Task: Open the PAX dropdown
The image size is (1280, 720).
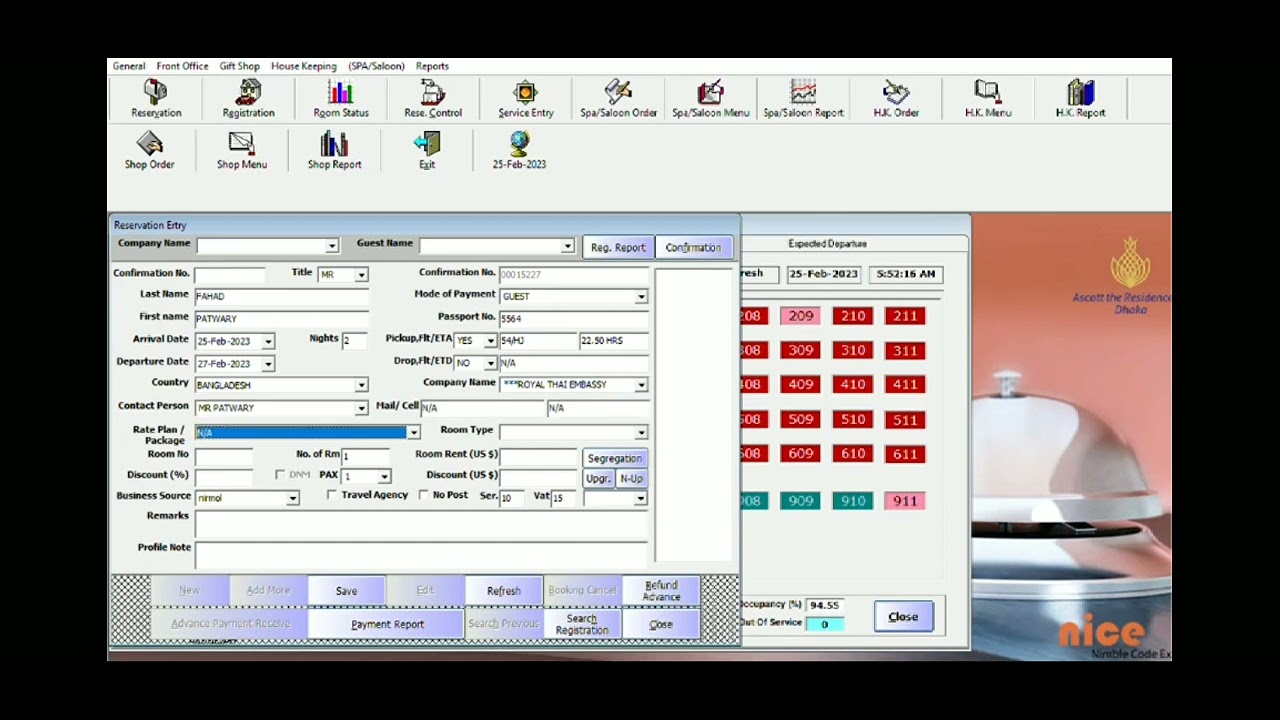Action: coord(384,476)
